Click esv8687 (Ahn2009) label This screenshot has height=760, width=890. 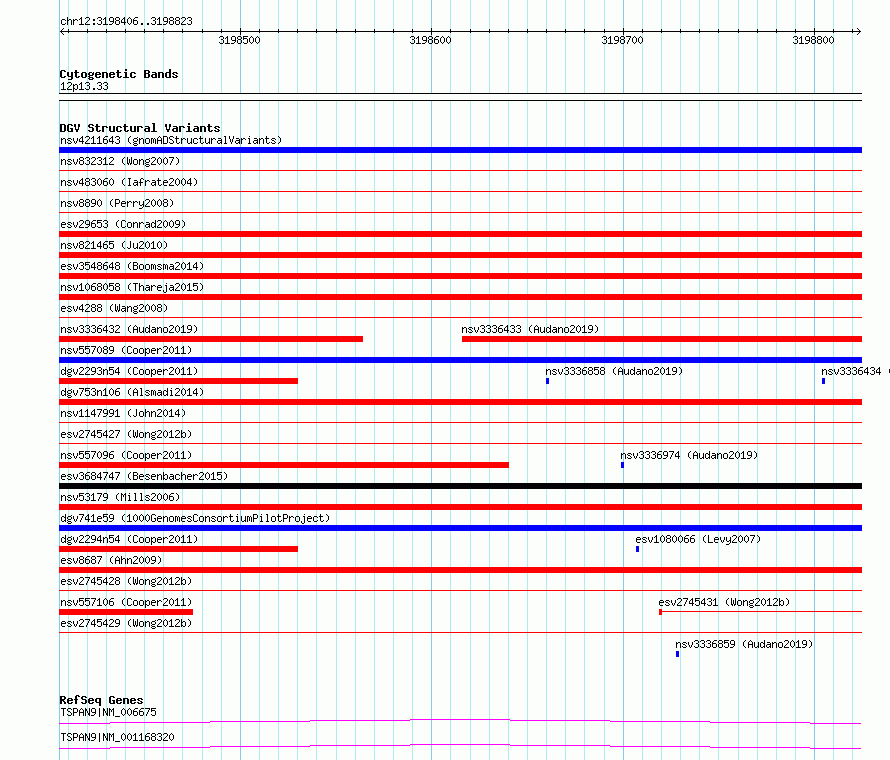(111, 560)
